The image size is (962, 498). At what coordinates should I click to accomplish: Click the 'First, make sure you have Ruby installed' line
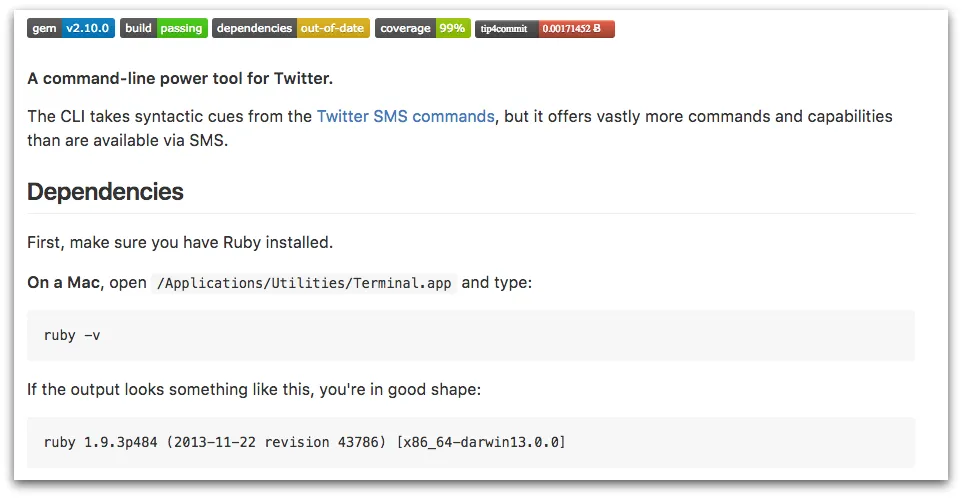[180, 242]
